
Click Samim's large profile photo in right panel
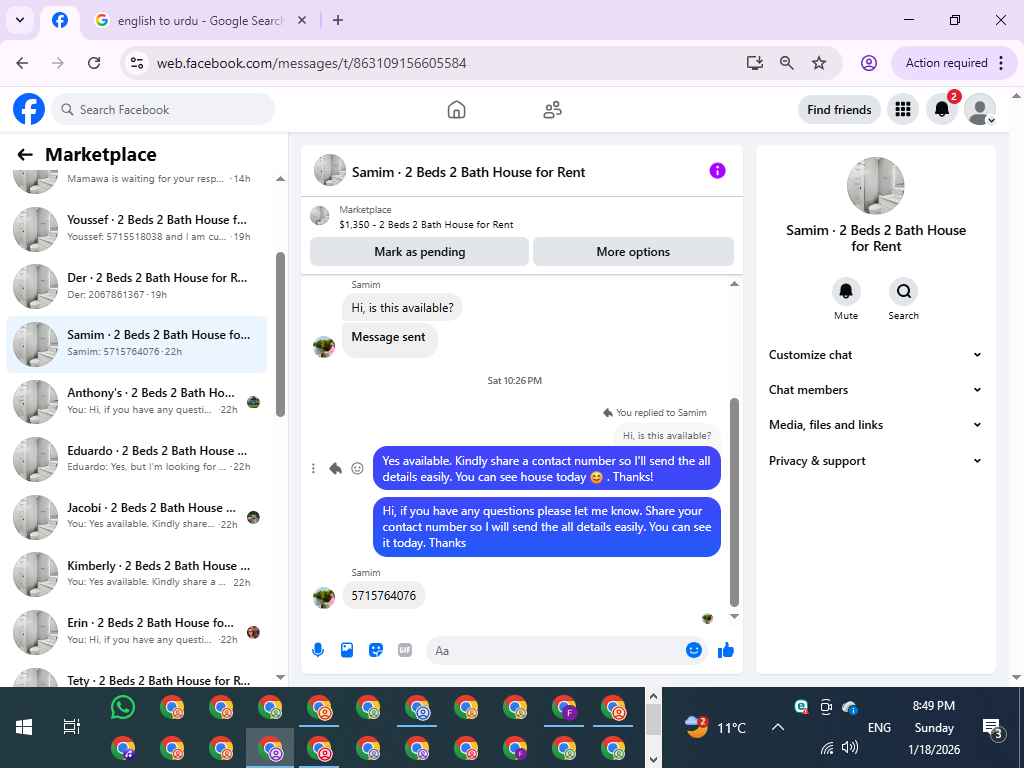pyautogui.click(x=875, y=185)
